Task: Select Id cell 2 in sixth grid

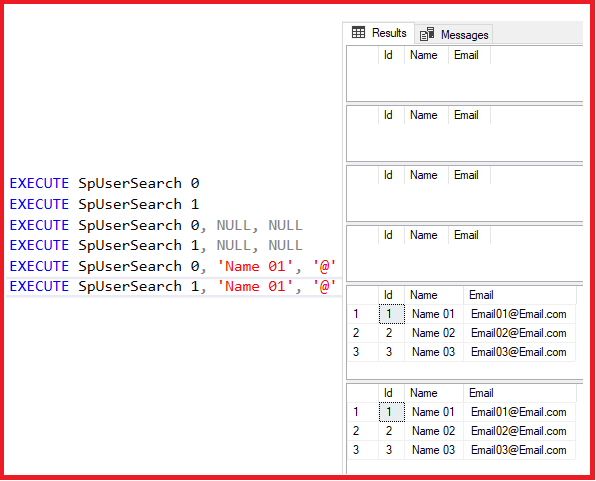Action: [x=392, y=431]
